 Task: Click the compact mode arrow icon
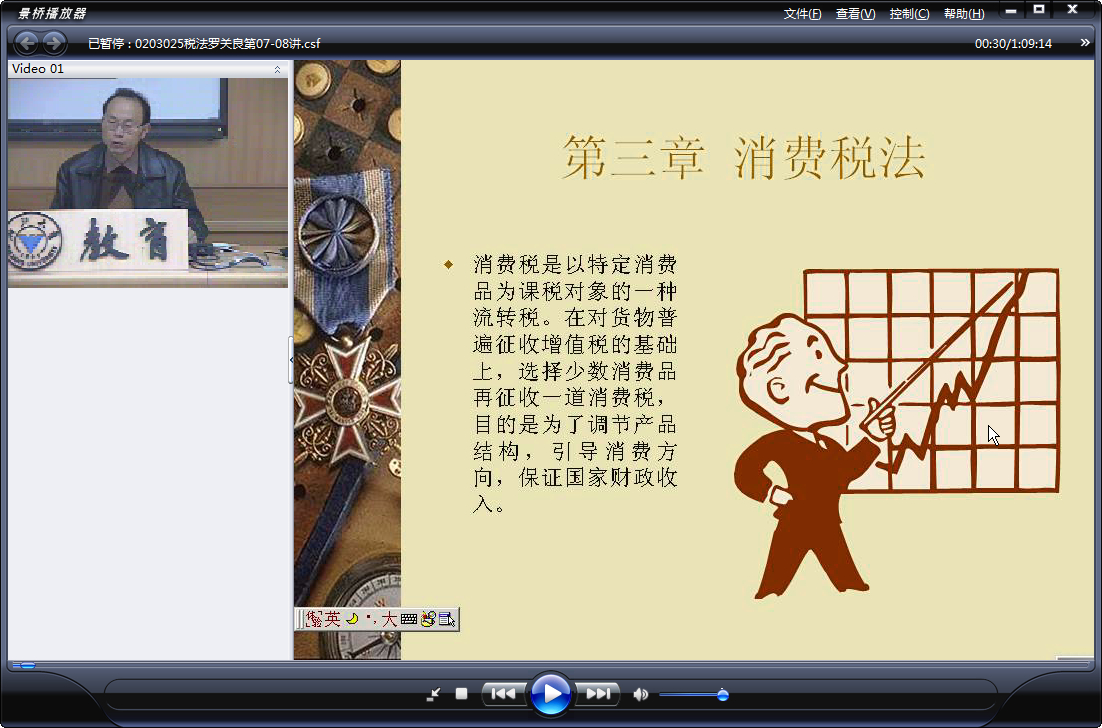433,695
